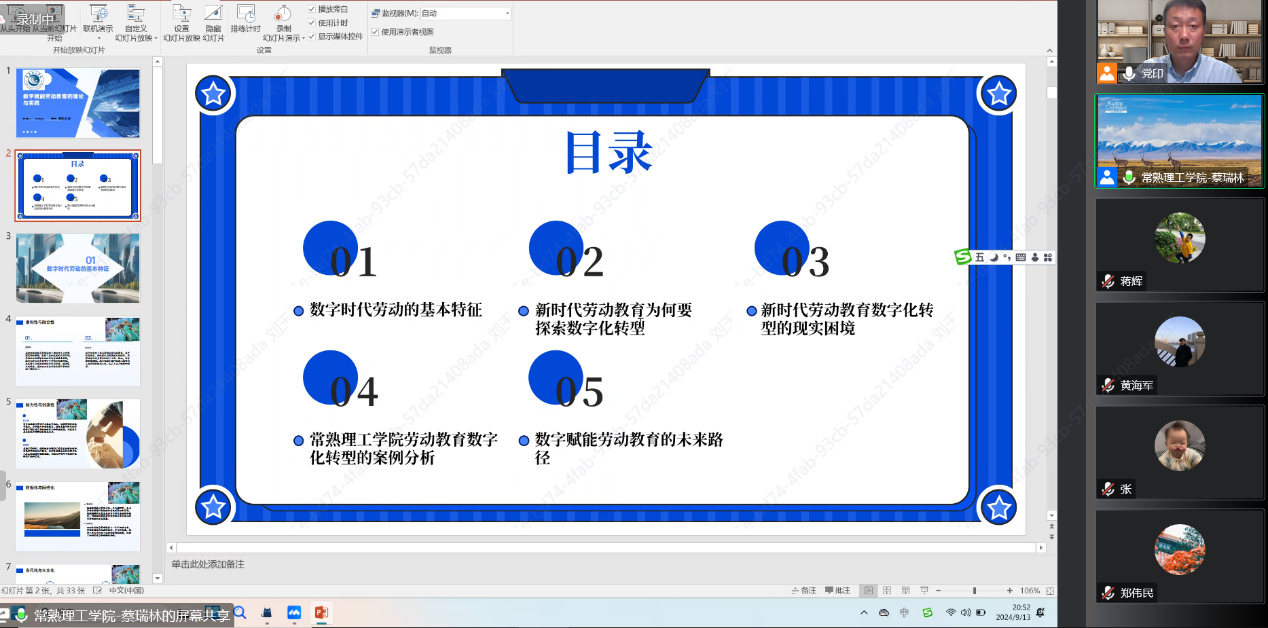This screenshot has height=628, width=1268.
Task: Disable 使用演示者视图 checkbox
Action: click(x=374, y=31)
